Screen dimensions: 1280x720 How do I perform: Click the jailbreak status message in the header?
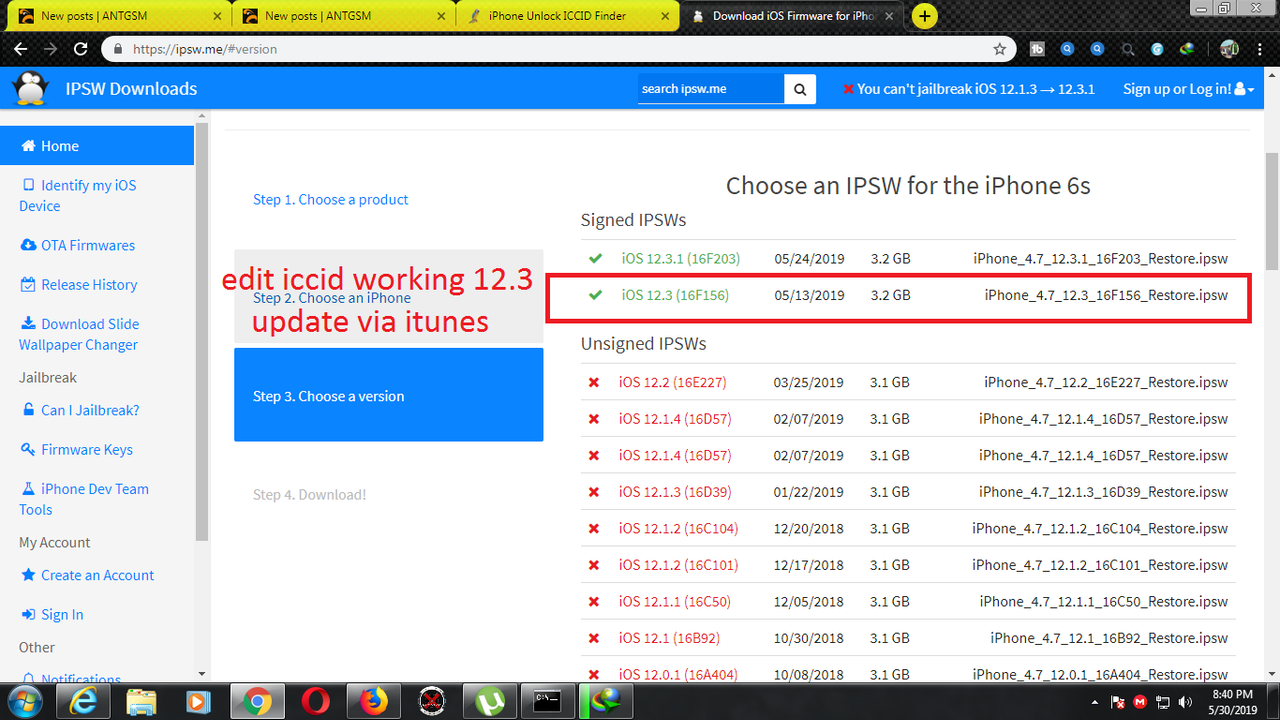coord(968,89)
